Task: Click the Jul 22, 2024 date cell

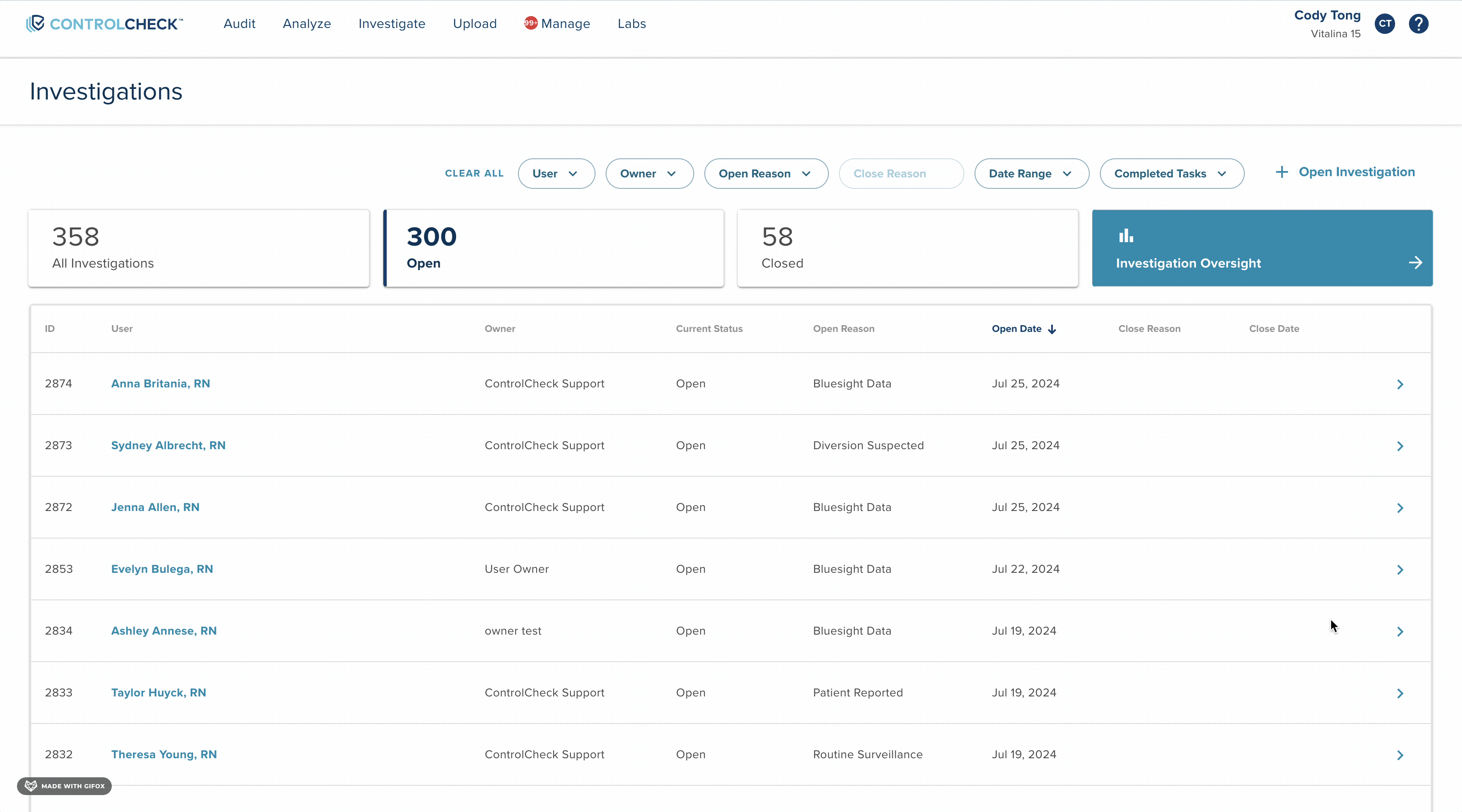Action: click(x=1025, y=569)
